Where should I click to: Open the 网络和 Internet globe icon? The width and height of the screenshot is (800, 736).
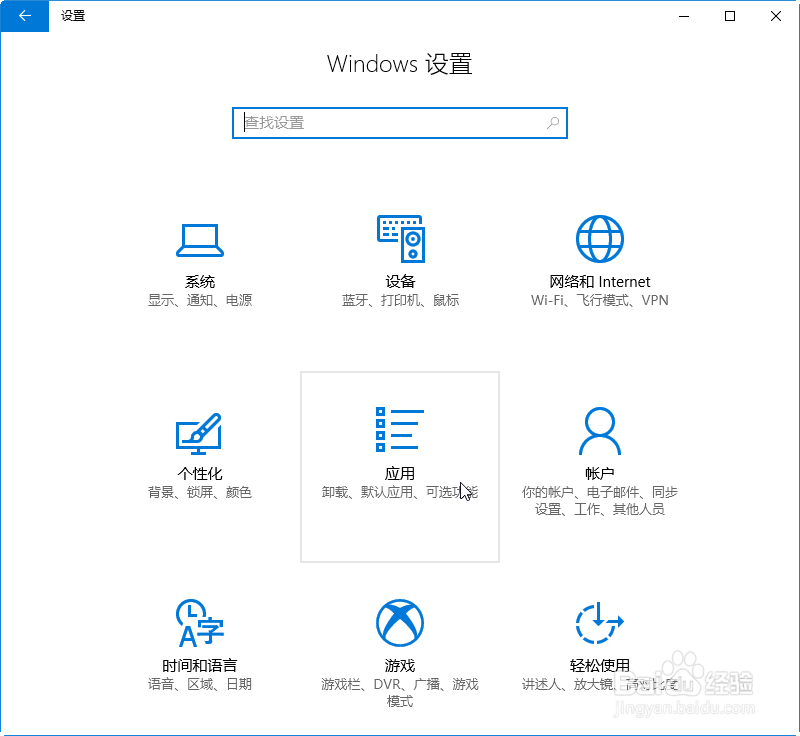pos(599,239)
